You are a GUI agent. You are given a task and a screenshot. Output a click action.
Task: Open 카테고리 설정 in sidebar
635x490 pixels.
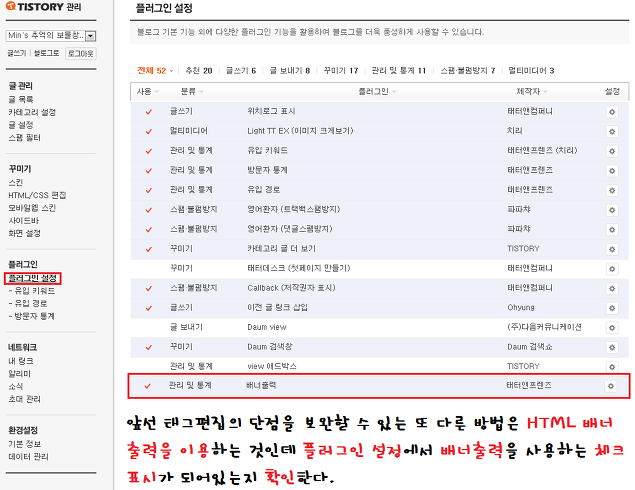click(32, 112)
